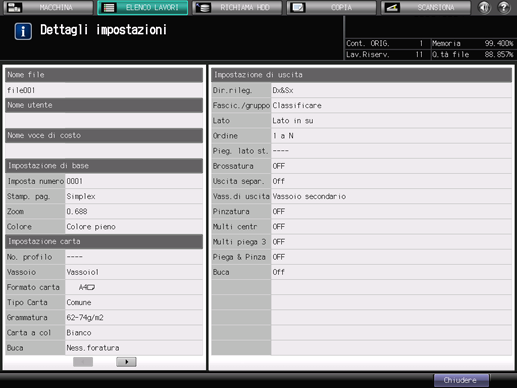Click the Imposta numero value '0001'
This screenshot has width=517, height=388.
tap(74, 181)
